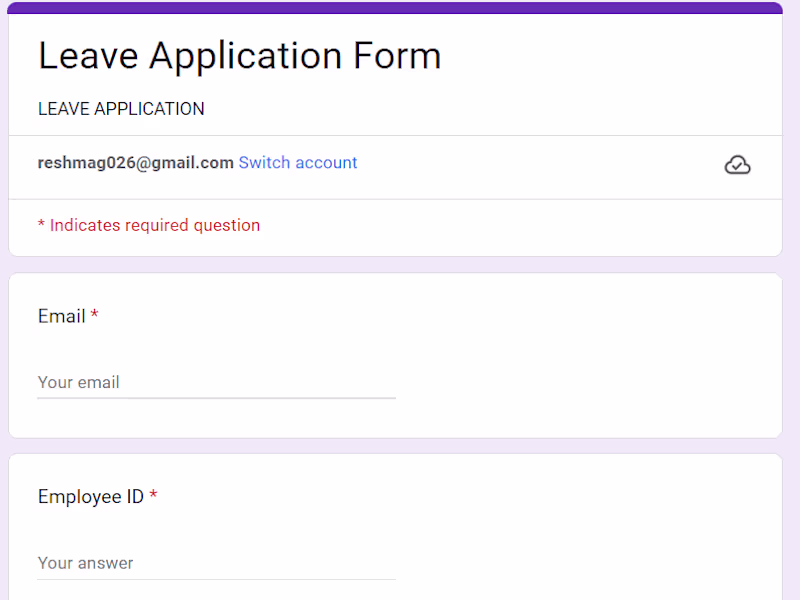
Task: Click the word Form in the title
Action: click(397, 56)
